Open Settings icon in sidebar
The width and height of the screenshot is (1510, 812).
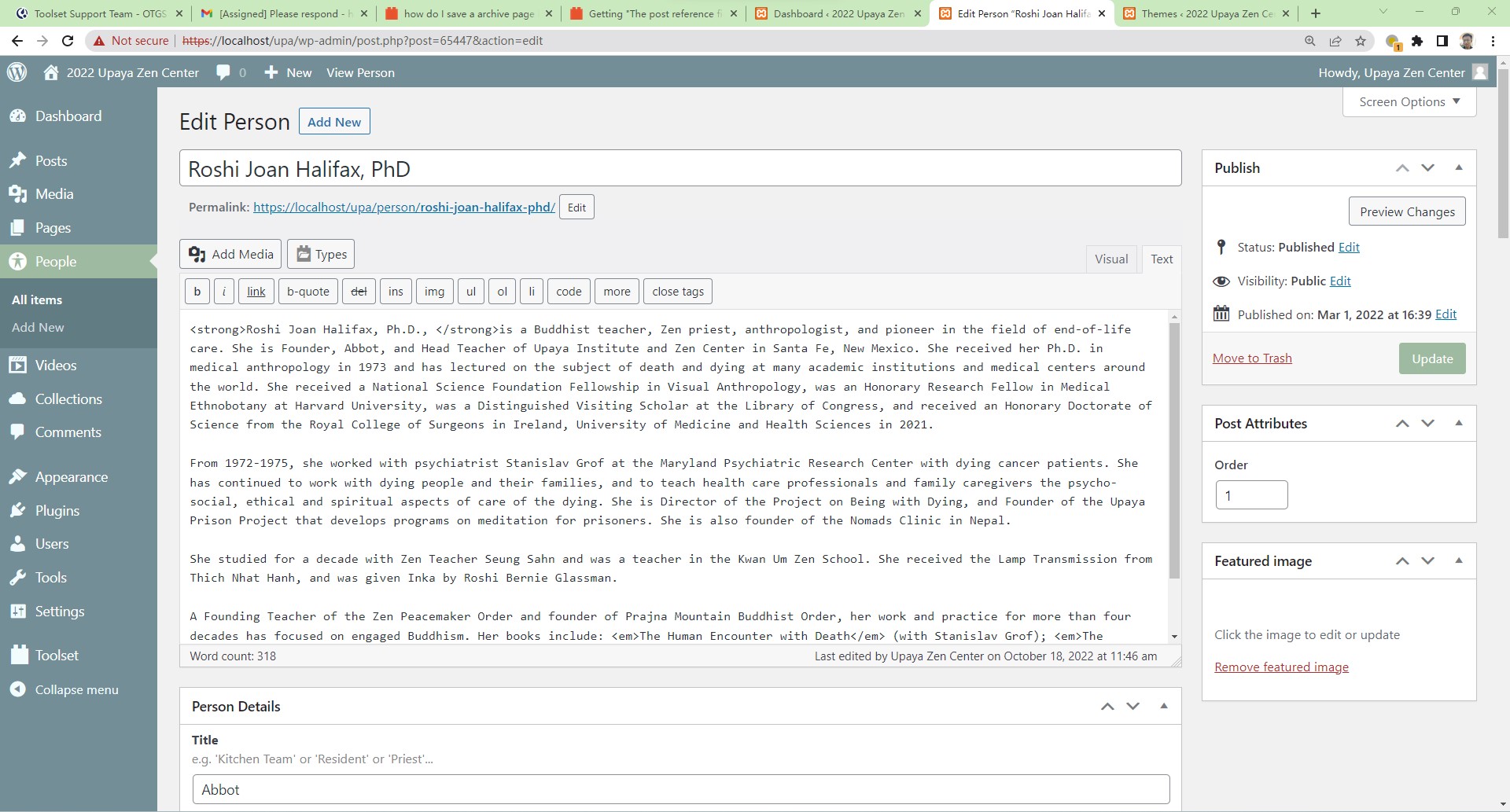[x=18, y=612]
